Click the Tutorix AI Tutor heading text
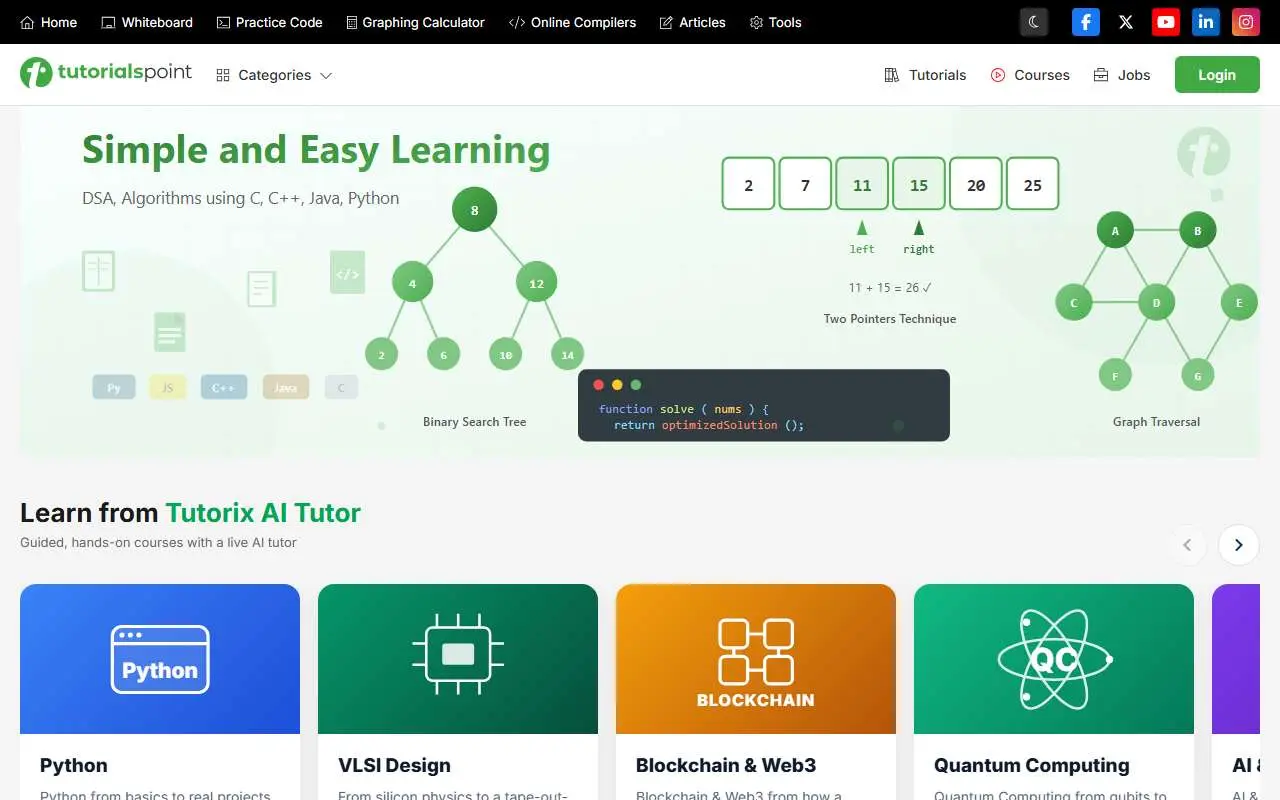This screenshot has width=1280, height=800. tap(263, 513)
